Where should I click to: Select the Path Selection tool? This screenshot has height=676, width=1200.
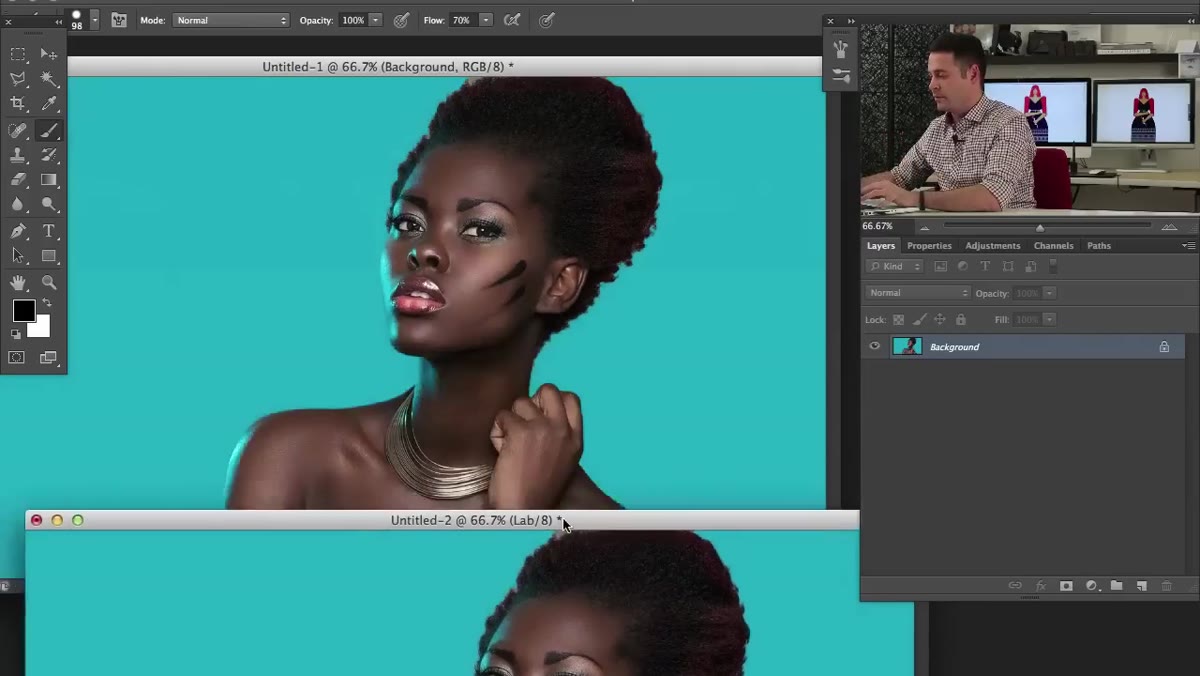click(18, 256)
